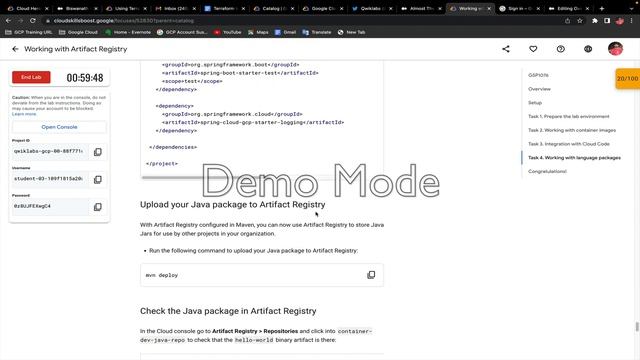Image resolution: width=640 pixels, height=360 pixels.
Task: Jump to GSP1076 in outline
Action: coord(538,75)
